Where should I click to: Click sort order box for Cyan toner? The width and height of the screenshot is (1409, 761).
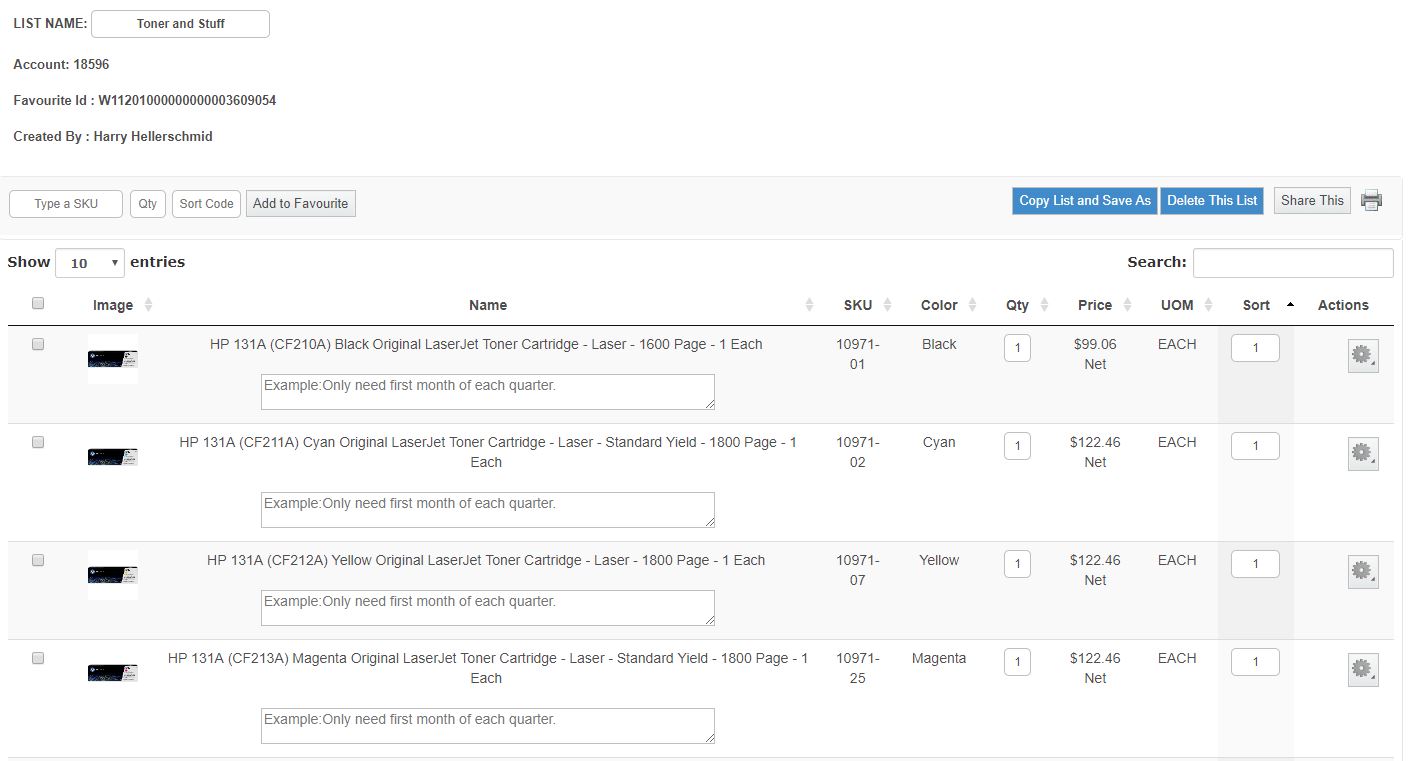(x=1255, y=446)
